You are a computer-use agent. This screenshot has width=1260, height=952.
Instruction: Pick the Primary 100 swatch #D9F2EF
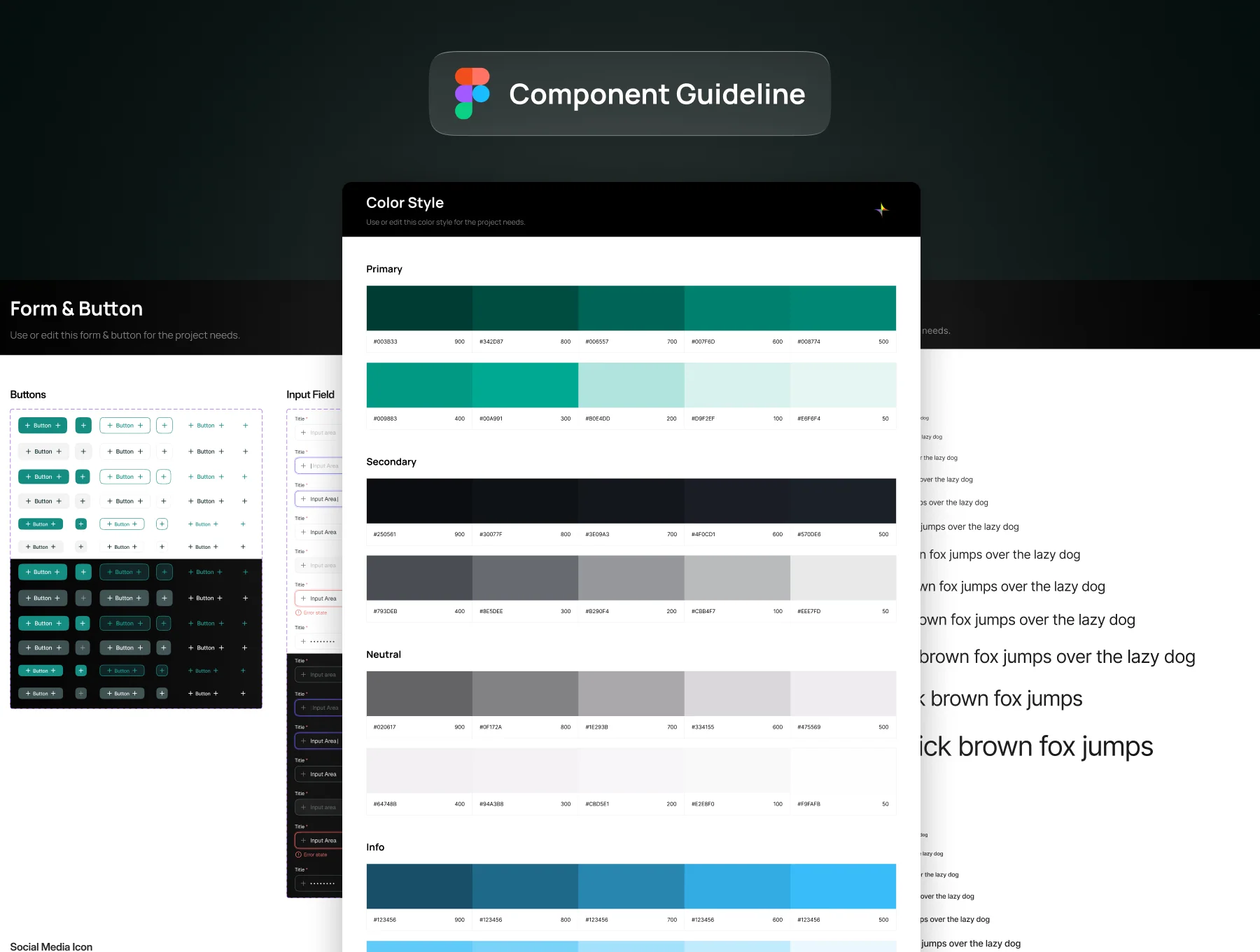[x=737, y=385]
